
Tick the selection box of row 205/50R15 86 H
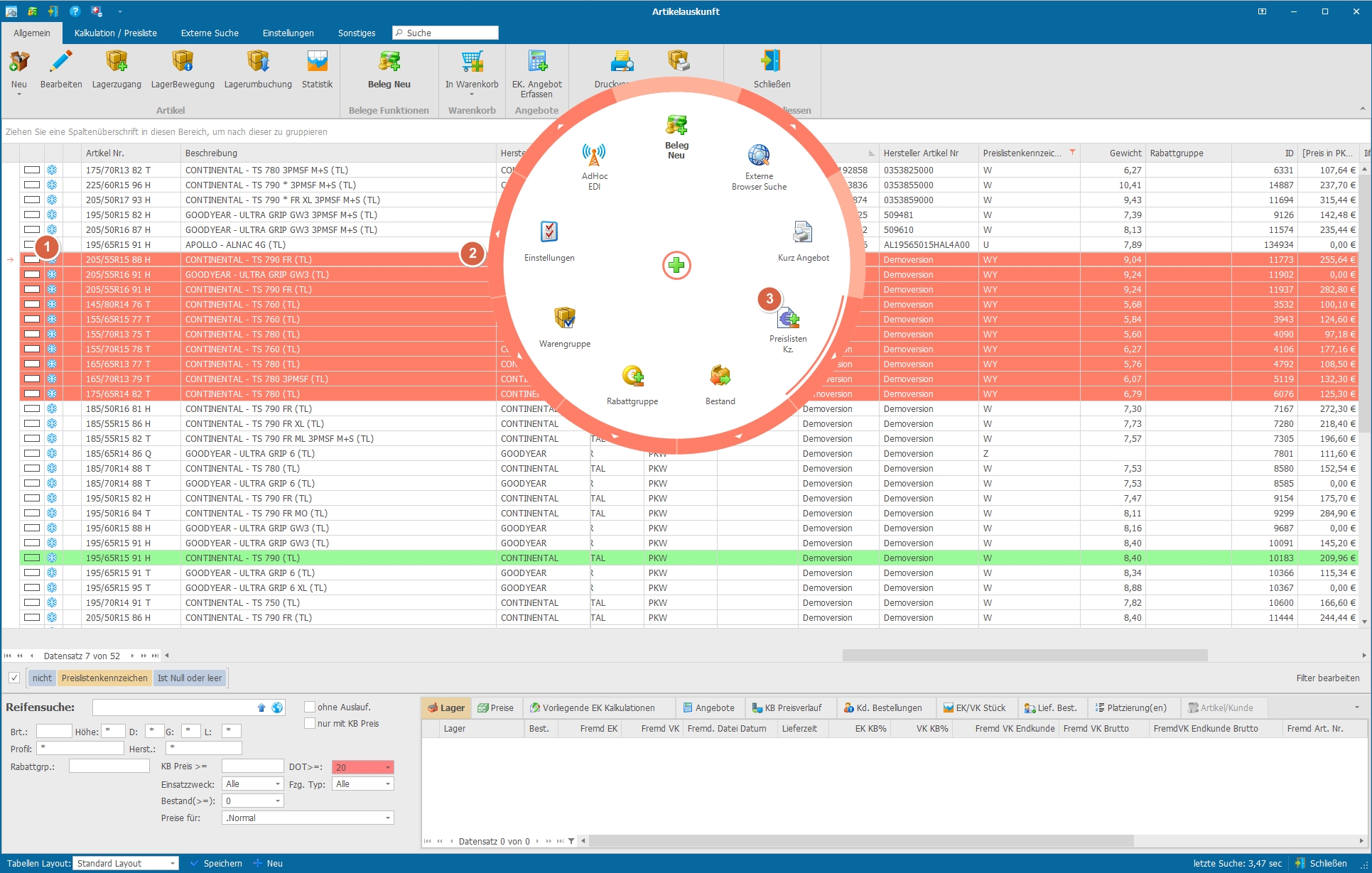32,617
